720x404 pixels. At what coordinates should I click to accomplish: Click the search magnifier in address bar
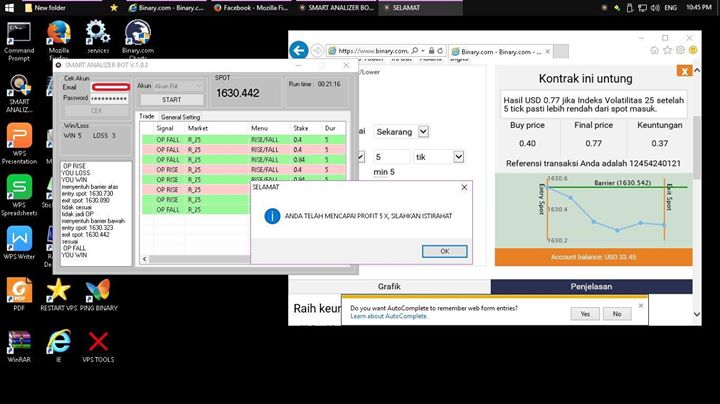(415, 50)
